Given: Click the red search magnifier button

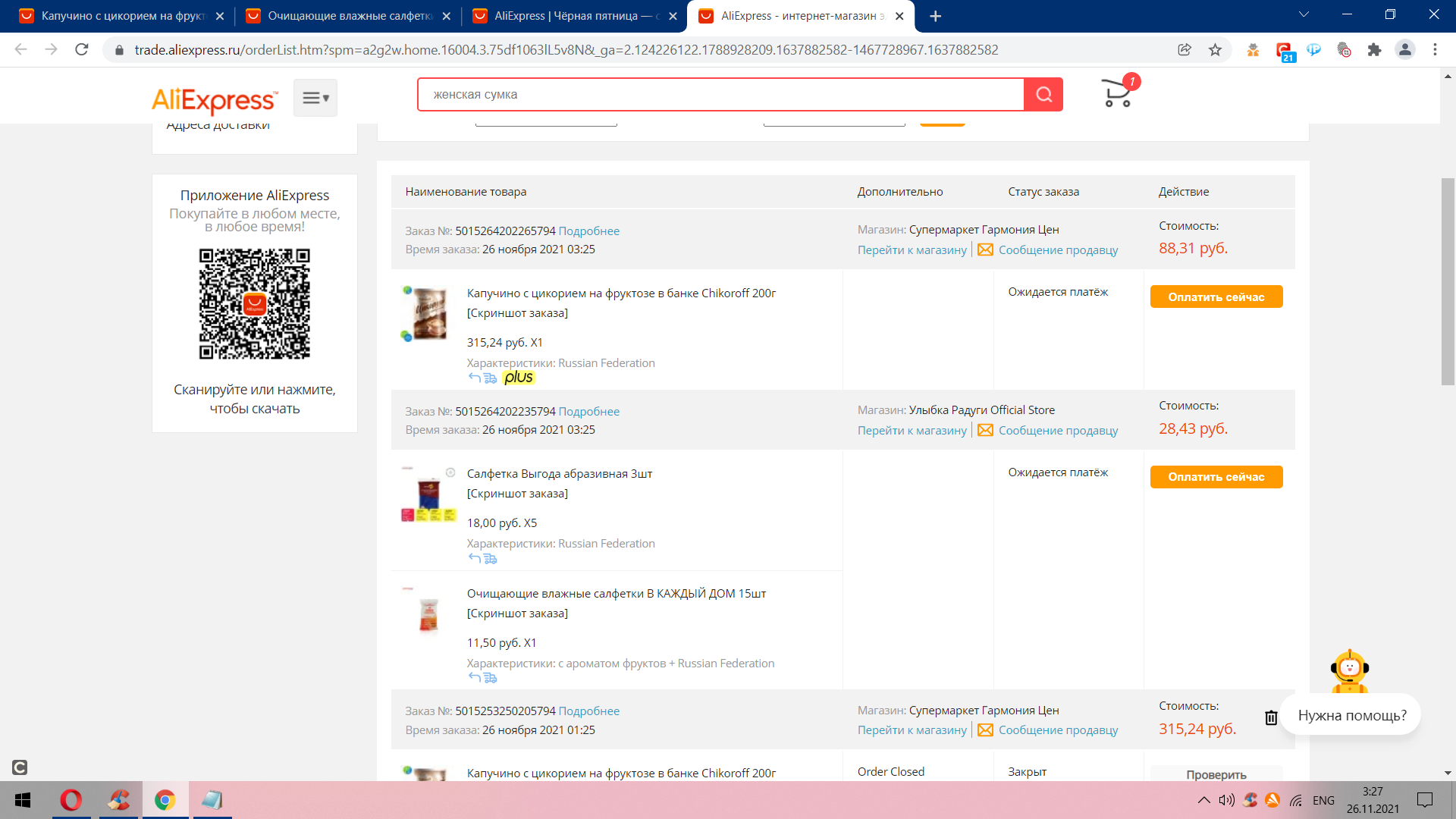Looking at the screenshot, I should [1043, 95].
